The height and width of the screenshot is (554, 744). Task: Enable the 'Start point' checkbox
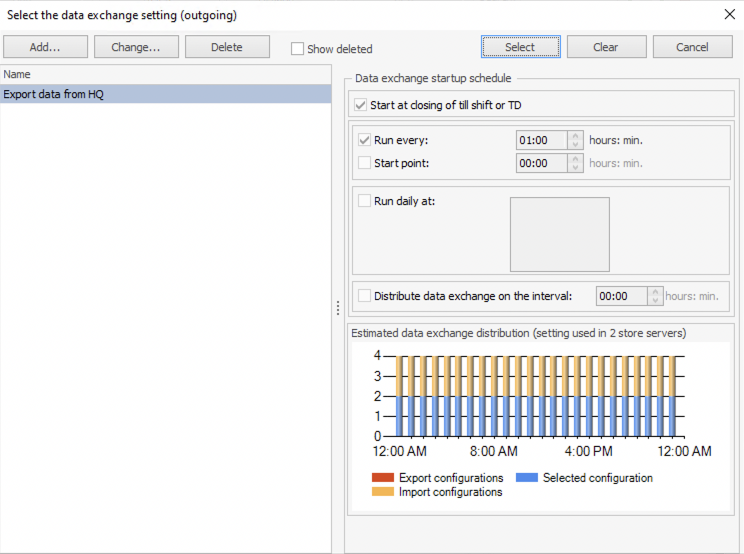point(365,163)
